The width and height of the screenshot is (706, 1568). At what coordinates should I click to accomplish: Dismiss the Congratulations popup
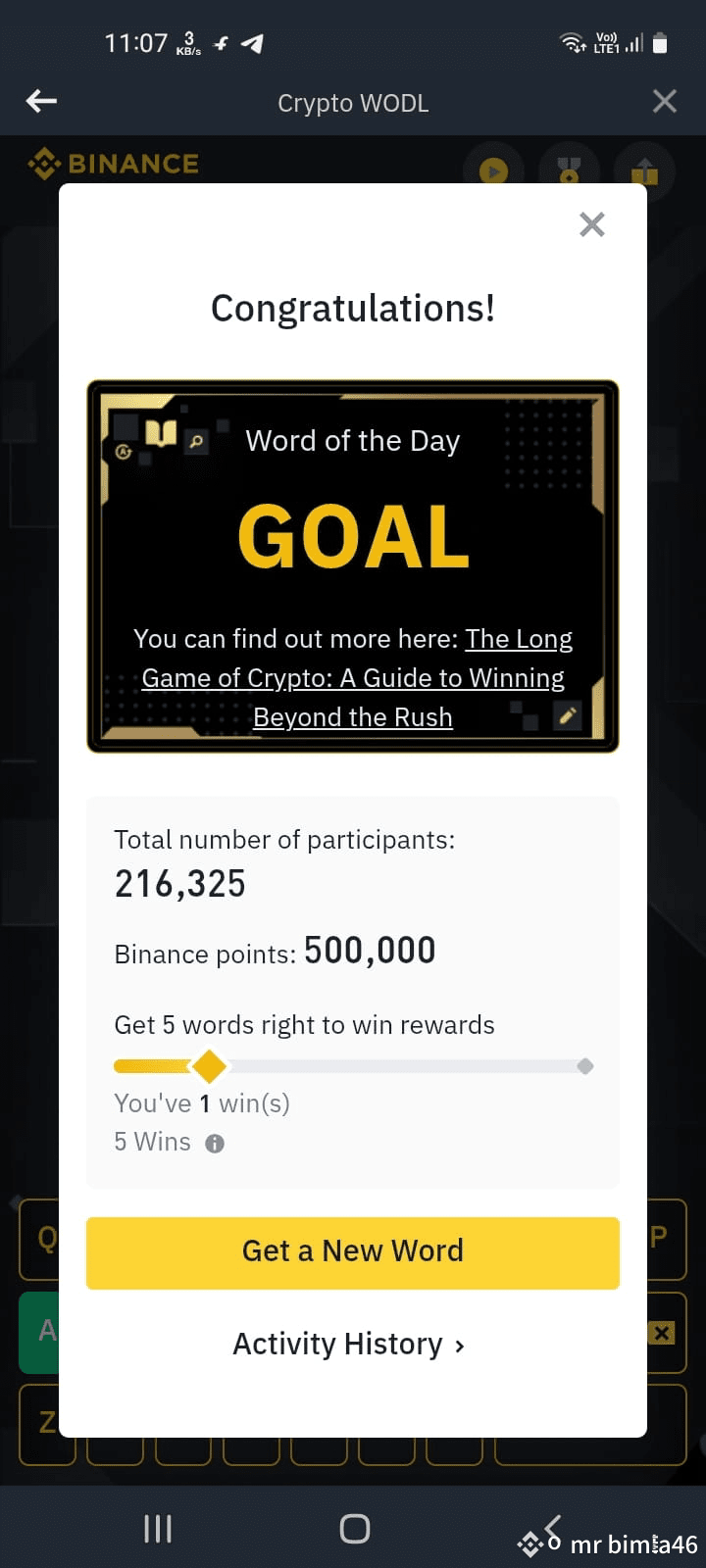[x=592, y=224]
